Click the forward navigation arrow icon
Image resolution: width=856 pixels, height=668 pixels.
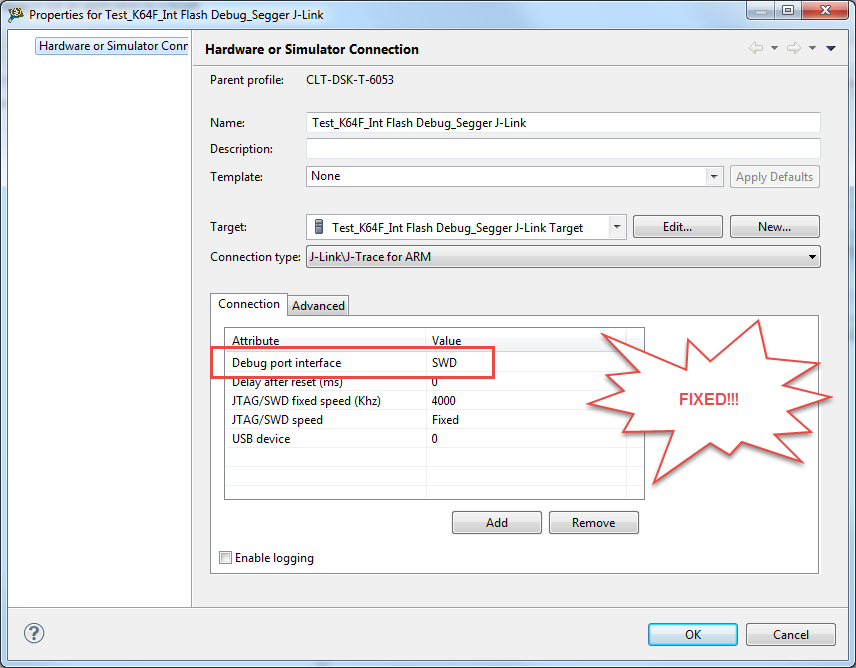click(x=794, y=48)
